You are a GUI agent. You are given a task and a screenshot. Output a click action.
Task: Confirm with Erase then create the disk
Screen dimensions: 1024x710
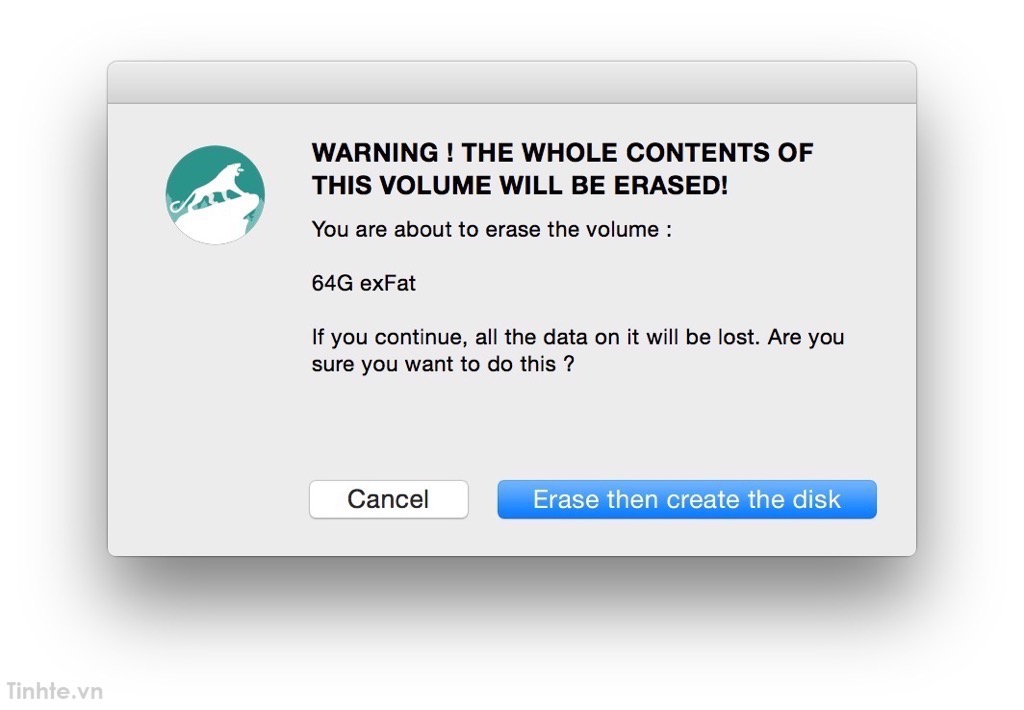tap(686, 500)
